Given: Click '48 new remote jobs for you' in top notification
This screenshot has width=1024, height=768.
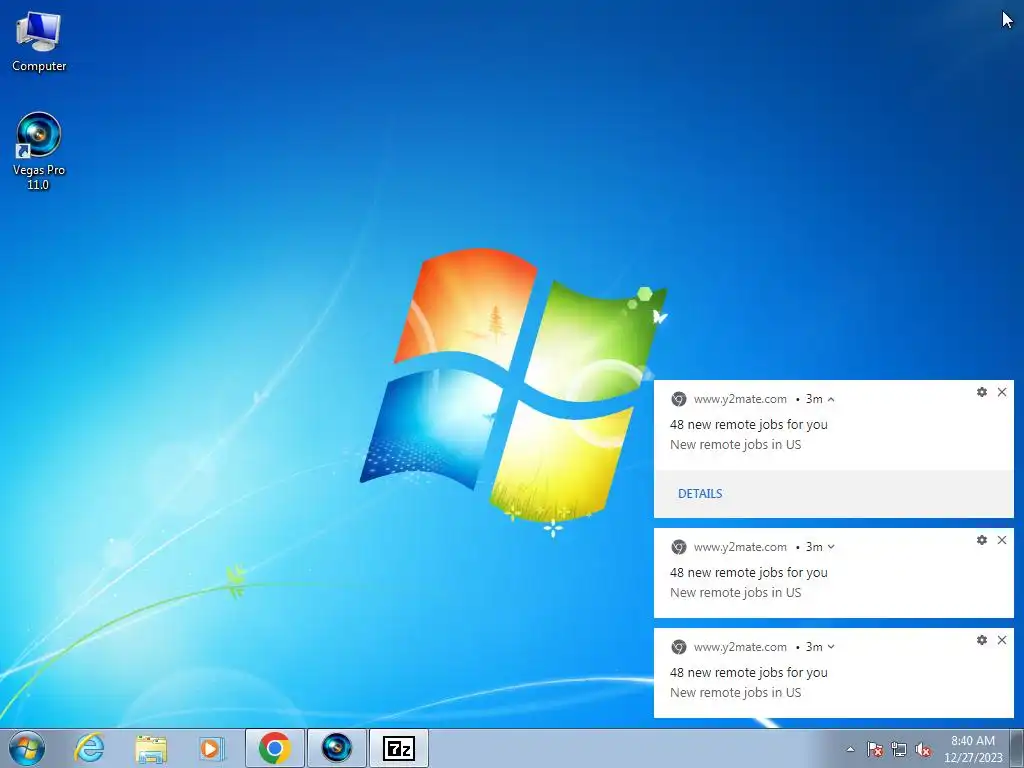Looking at the screenshot, I should click(x=748, y=424).
